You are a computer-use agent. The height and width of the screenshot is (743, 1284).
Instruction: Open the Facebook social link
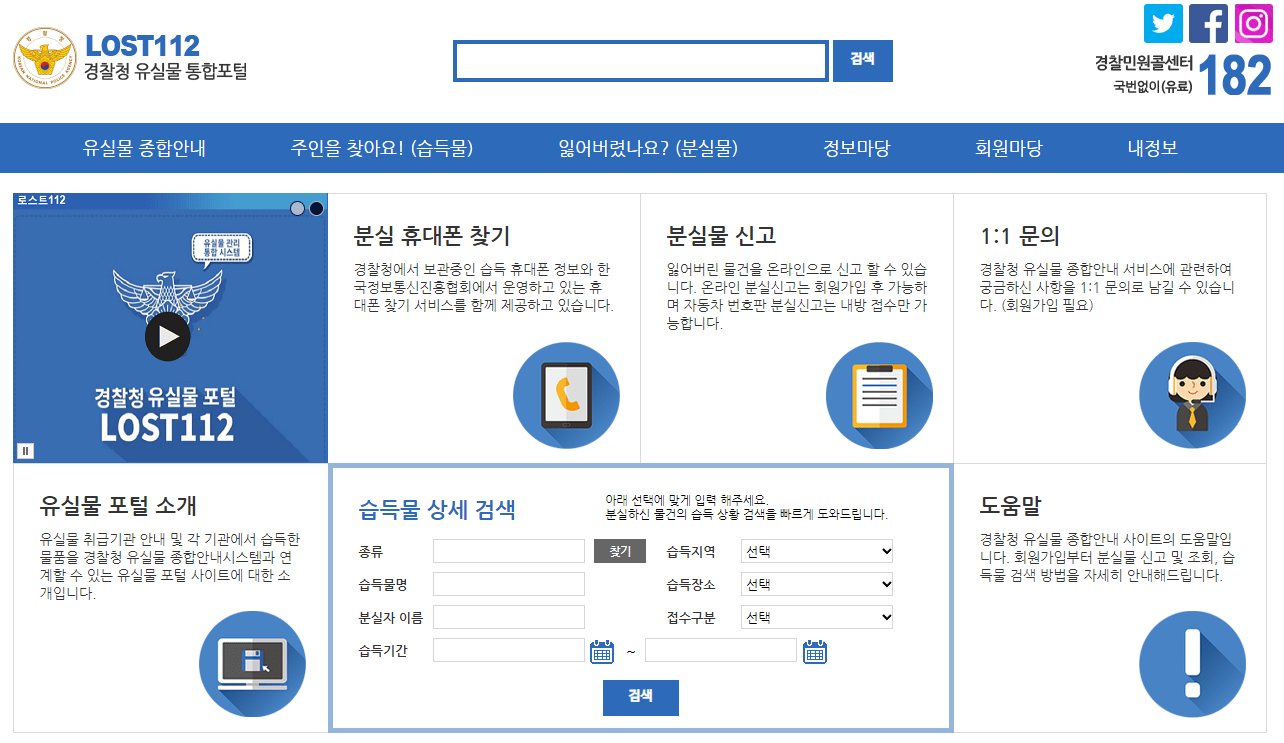point(1208,23)
